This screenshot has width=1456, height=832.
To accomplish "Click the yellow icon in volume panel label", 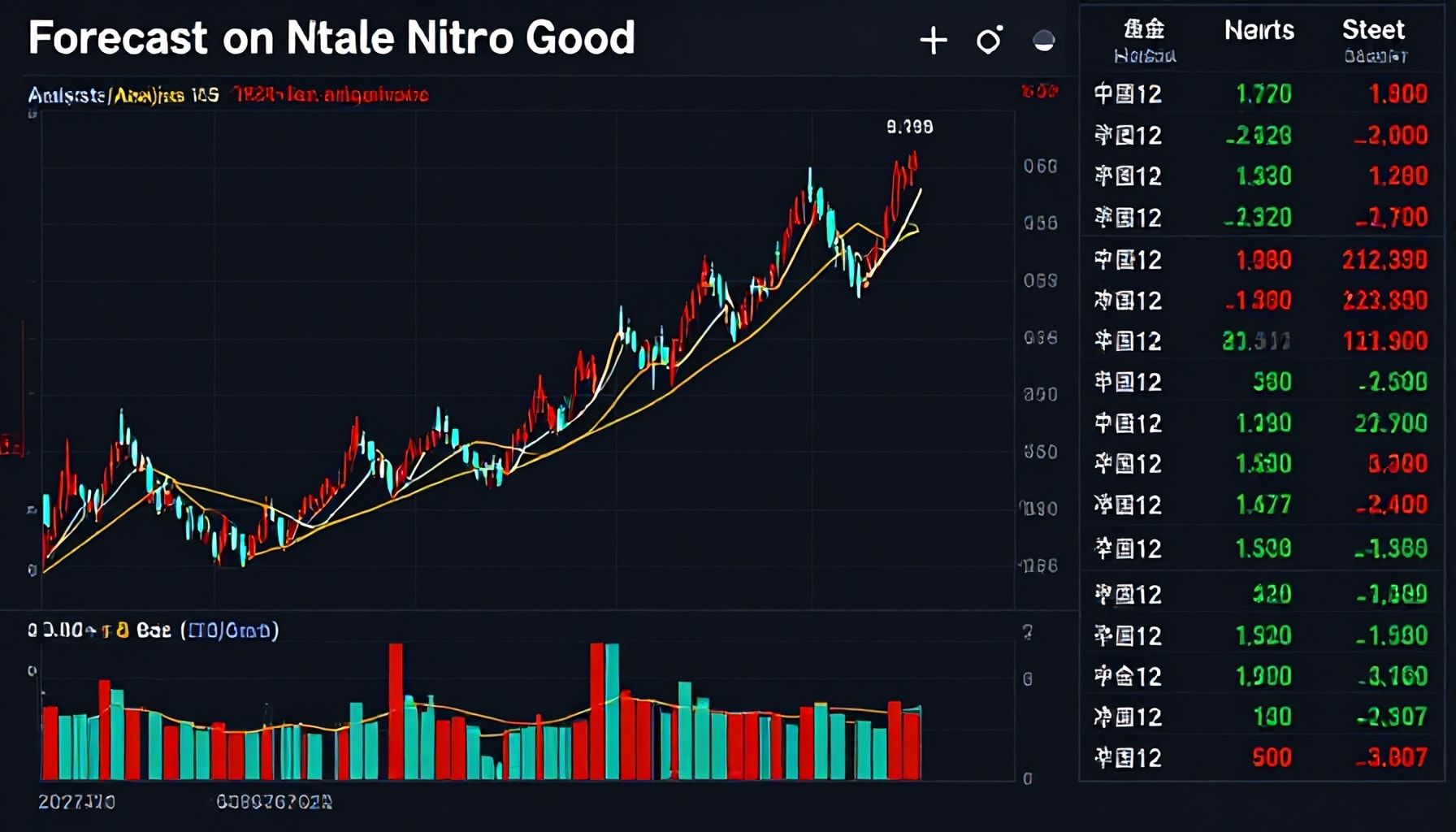I will coord(123,630).
